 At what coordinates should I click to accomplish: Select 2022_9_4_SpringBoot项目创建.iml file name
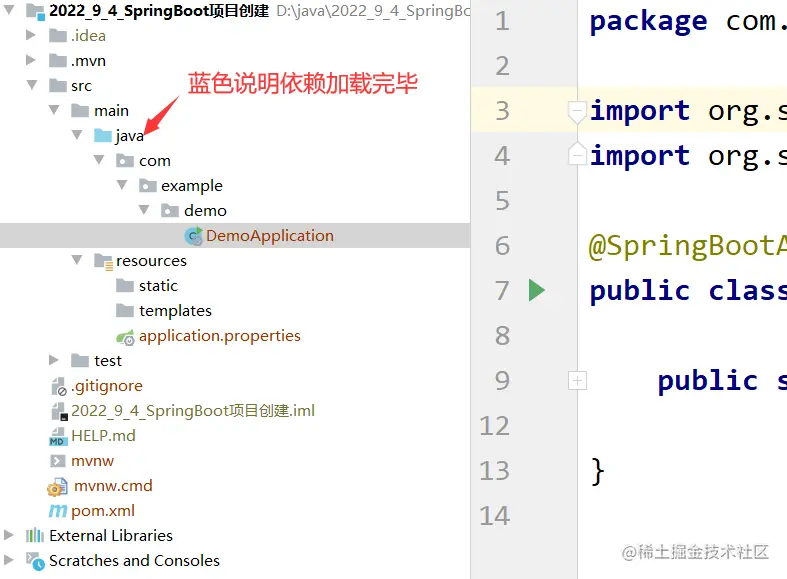[x=193, y=410]
